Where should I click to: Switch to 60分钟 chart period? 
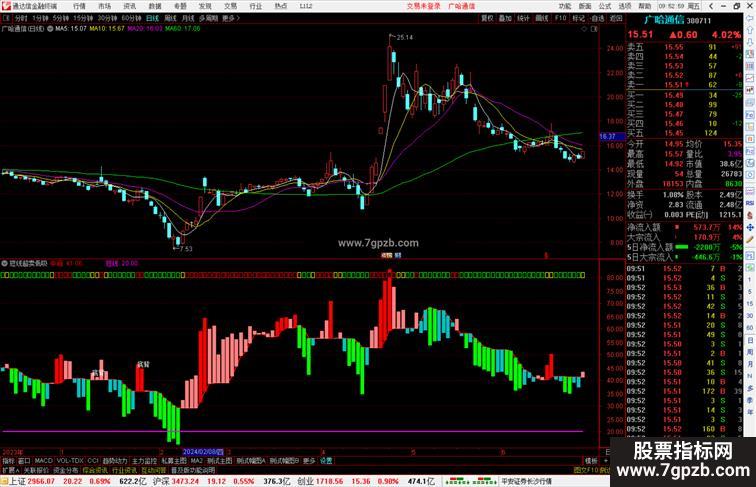click(x=131, y=18)
